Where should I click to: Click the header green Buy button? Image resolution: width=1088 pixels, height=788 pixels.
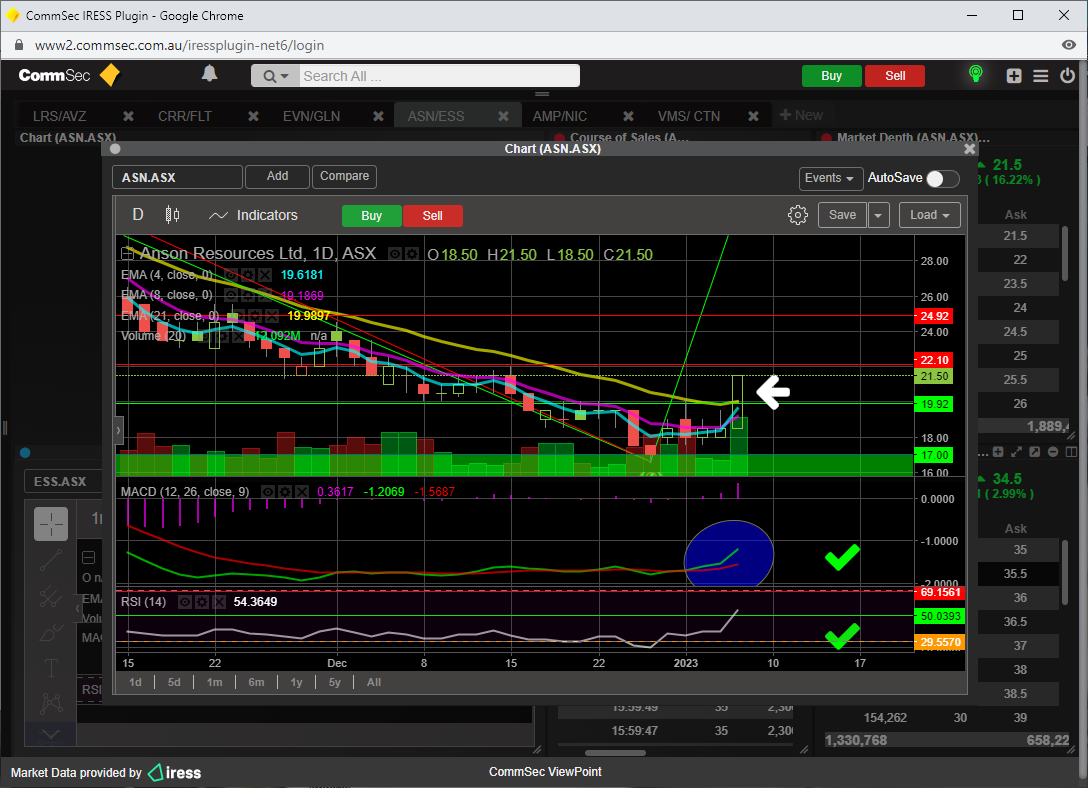831,76
